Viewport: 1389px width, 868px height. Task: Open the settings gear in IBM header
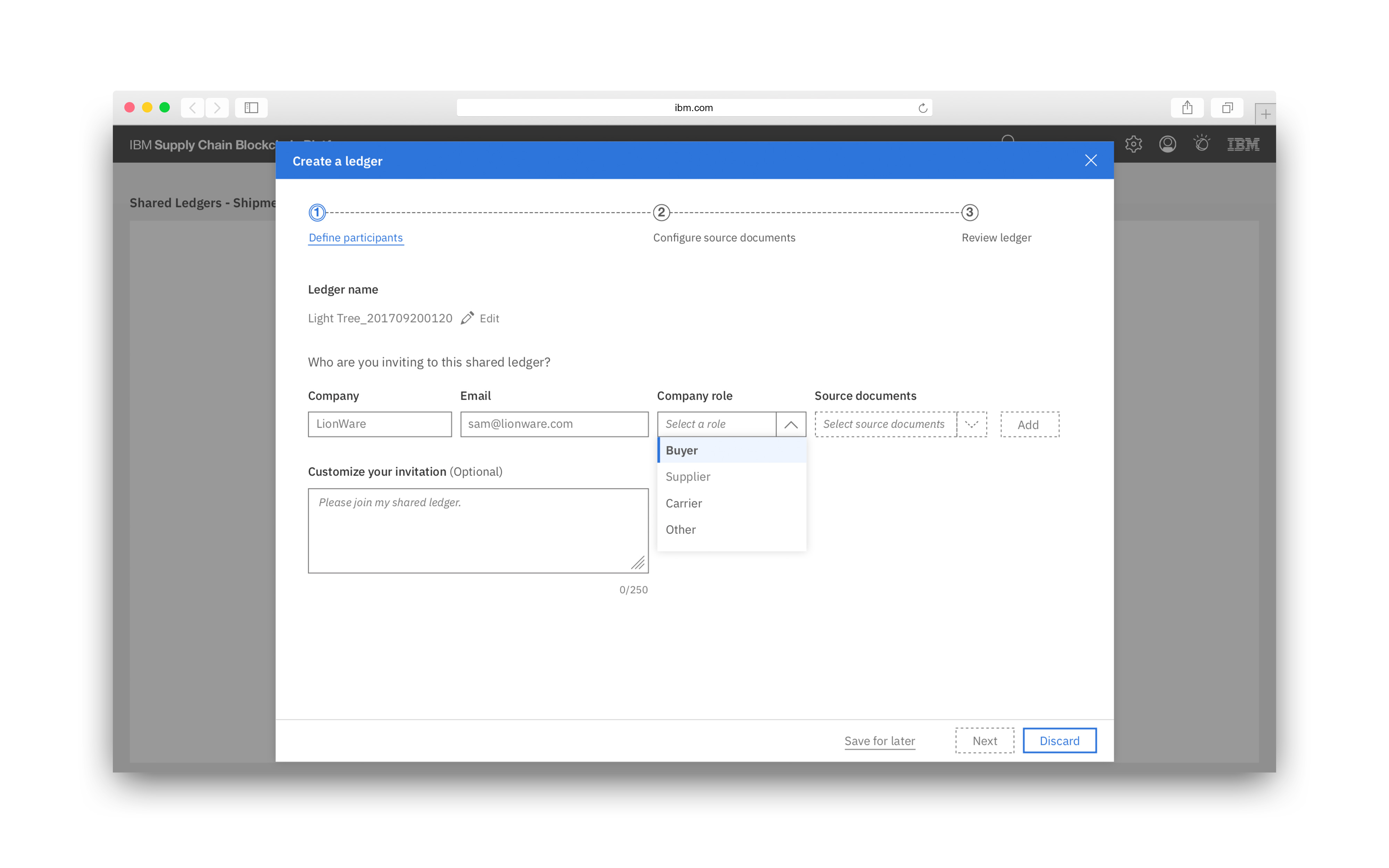click(x=1133, y=144)
